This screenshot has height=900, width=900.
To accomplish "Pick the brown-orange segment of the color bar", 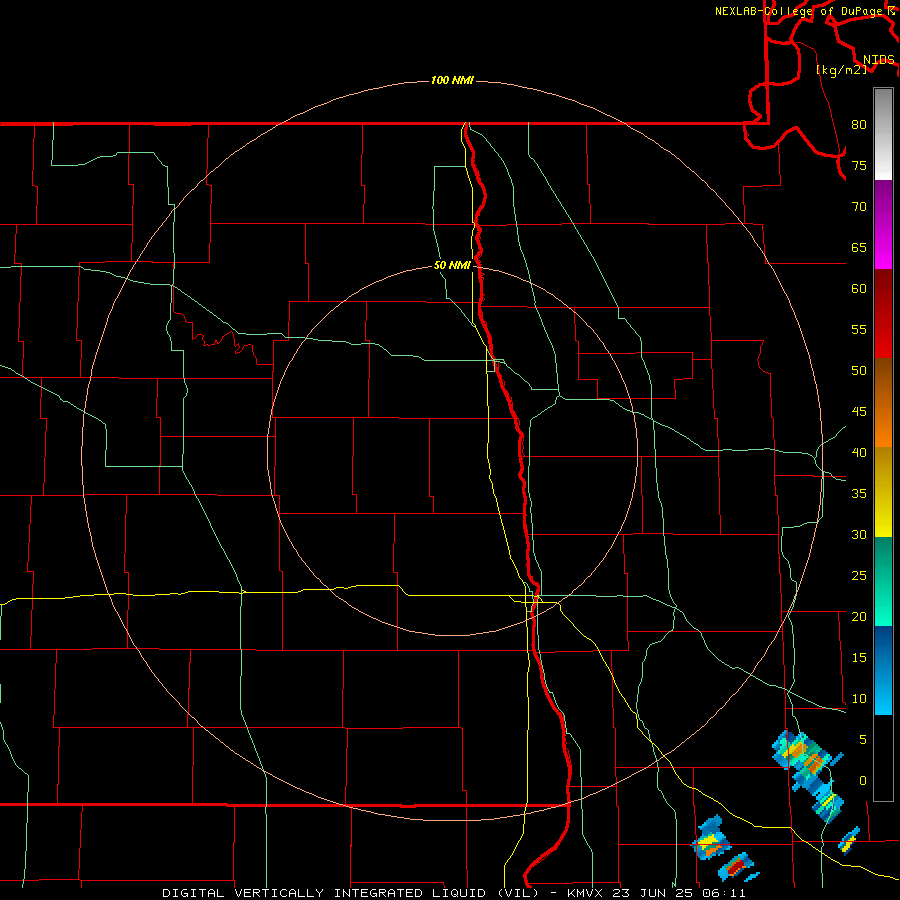I will (883, 402).
